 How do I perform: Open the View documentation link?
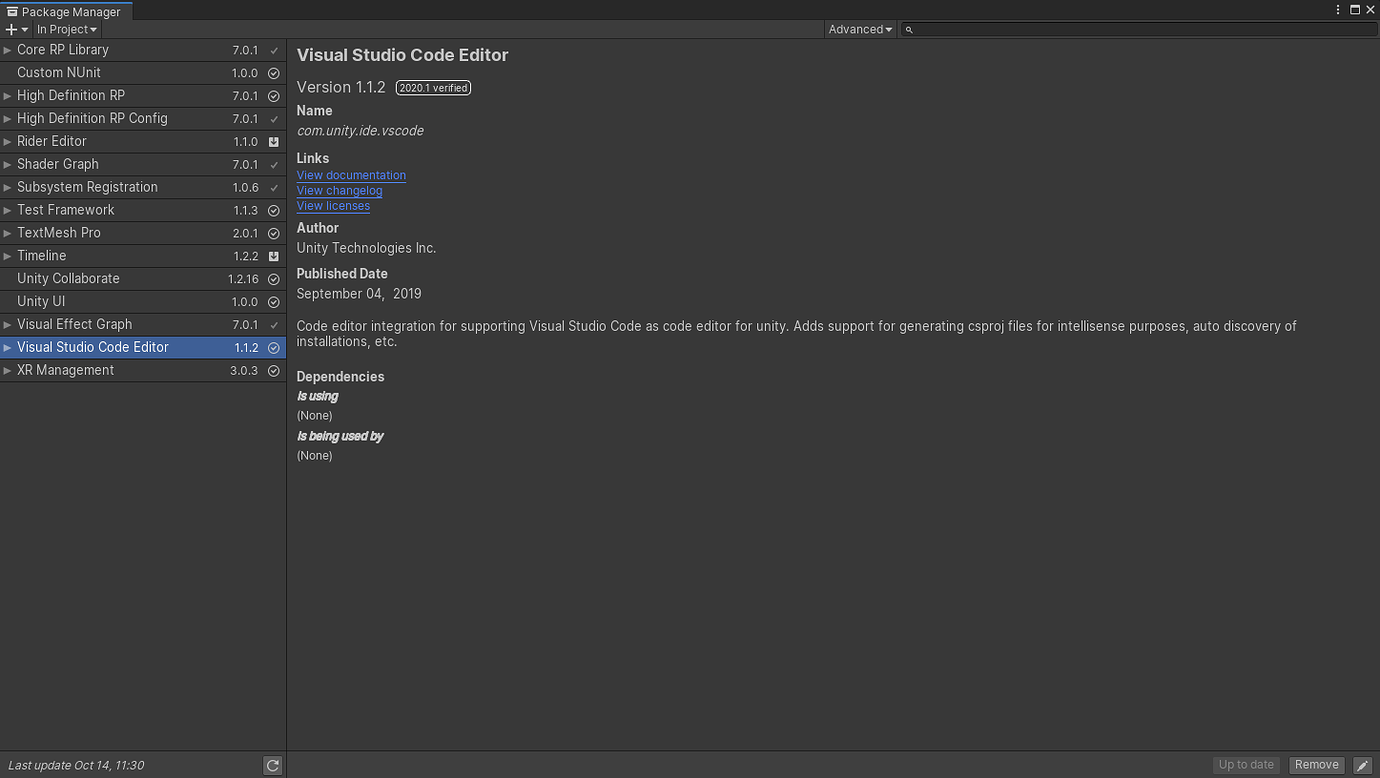(x=351, y=175)
